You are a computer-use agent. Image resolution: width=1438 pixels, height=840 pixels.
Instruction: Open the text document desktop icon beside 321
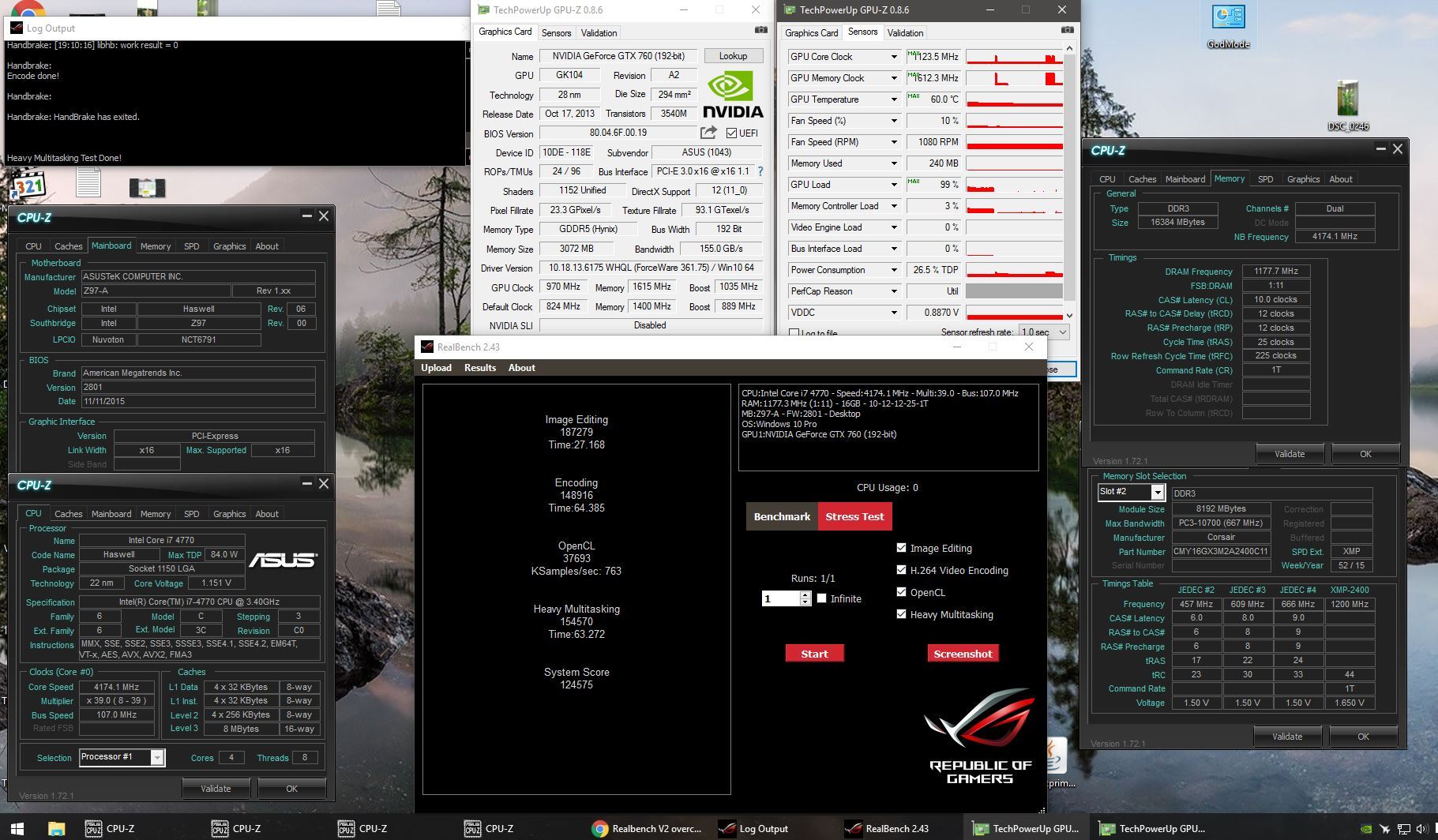[x=88, y=183]
